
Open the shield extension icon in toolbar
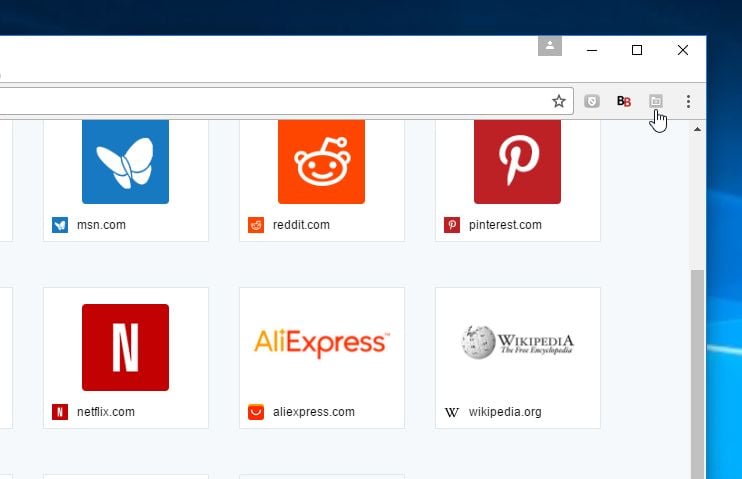(592, 101)
